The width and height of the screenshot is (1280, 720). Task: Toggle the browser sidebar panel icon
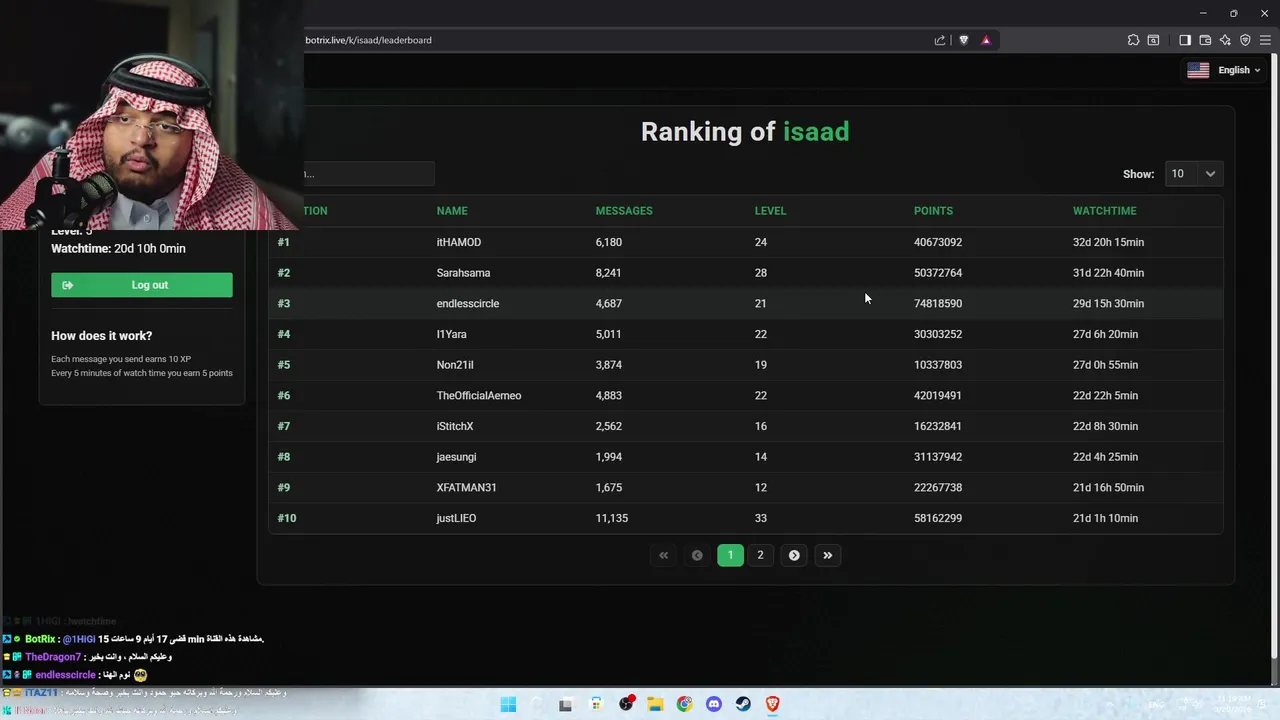[1185, 40]
